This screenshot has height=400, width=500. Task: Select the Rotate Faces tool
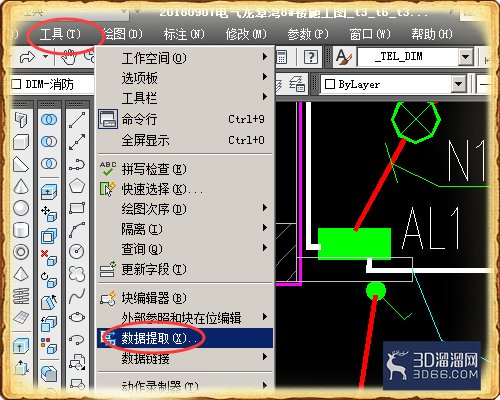(x=49, y=280)
